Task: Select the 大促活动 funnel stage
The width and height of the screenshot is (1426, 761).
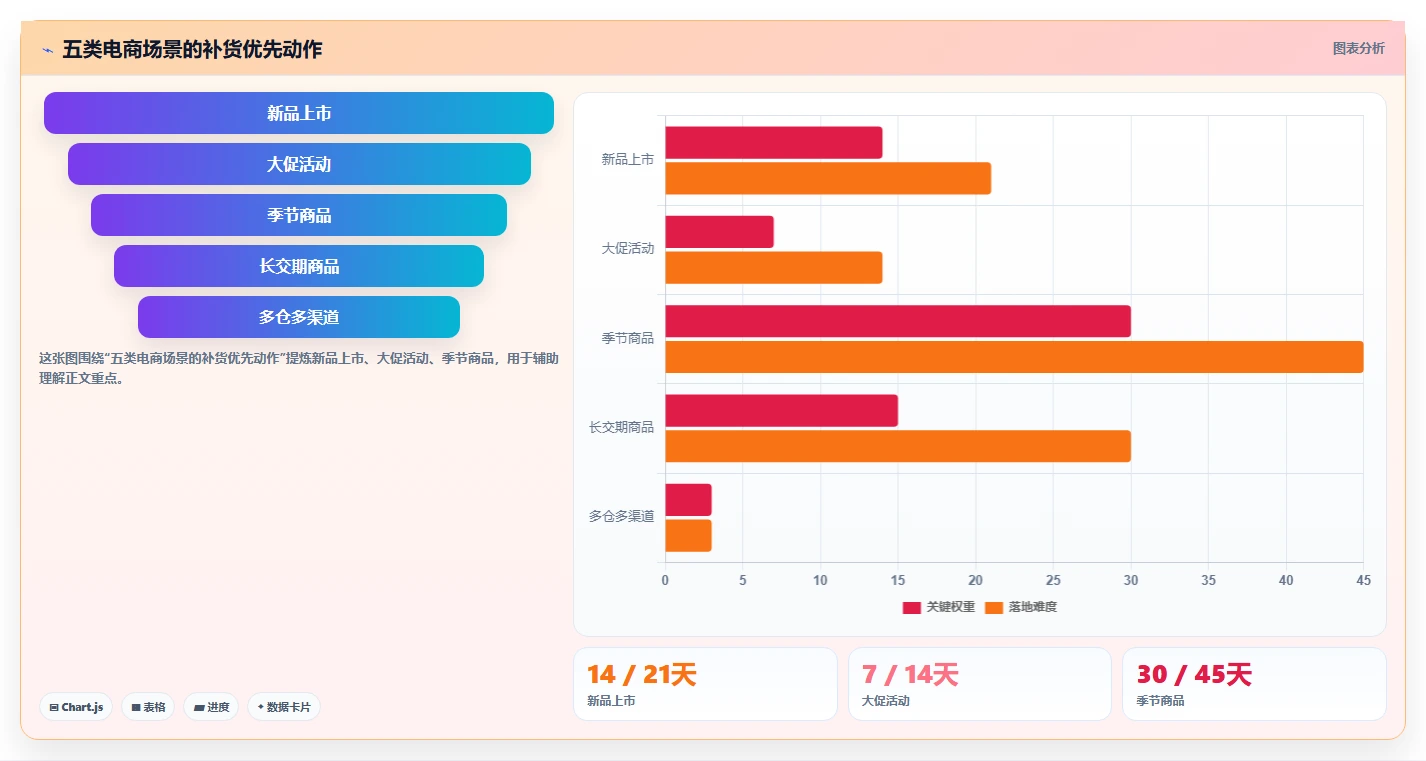Action: (299, 164)
